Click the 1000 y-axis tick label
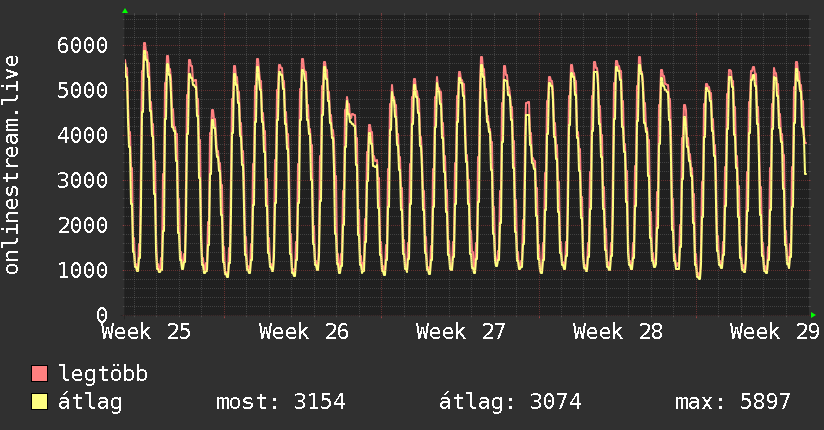824x430 pixels. pos(83,270)
